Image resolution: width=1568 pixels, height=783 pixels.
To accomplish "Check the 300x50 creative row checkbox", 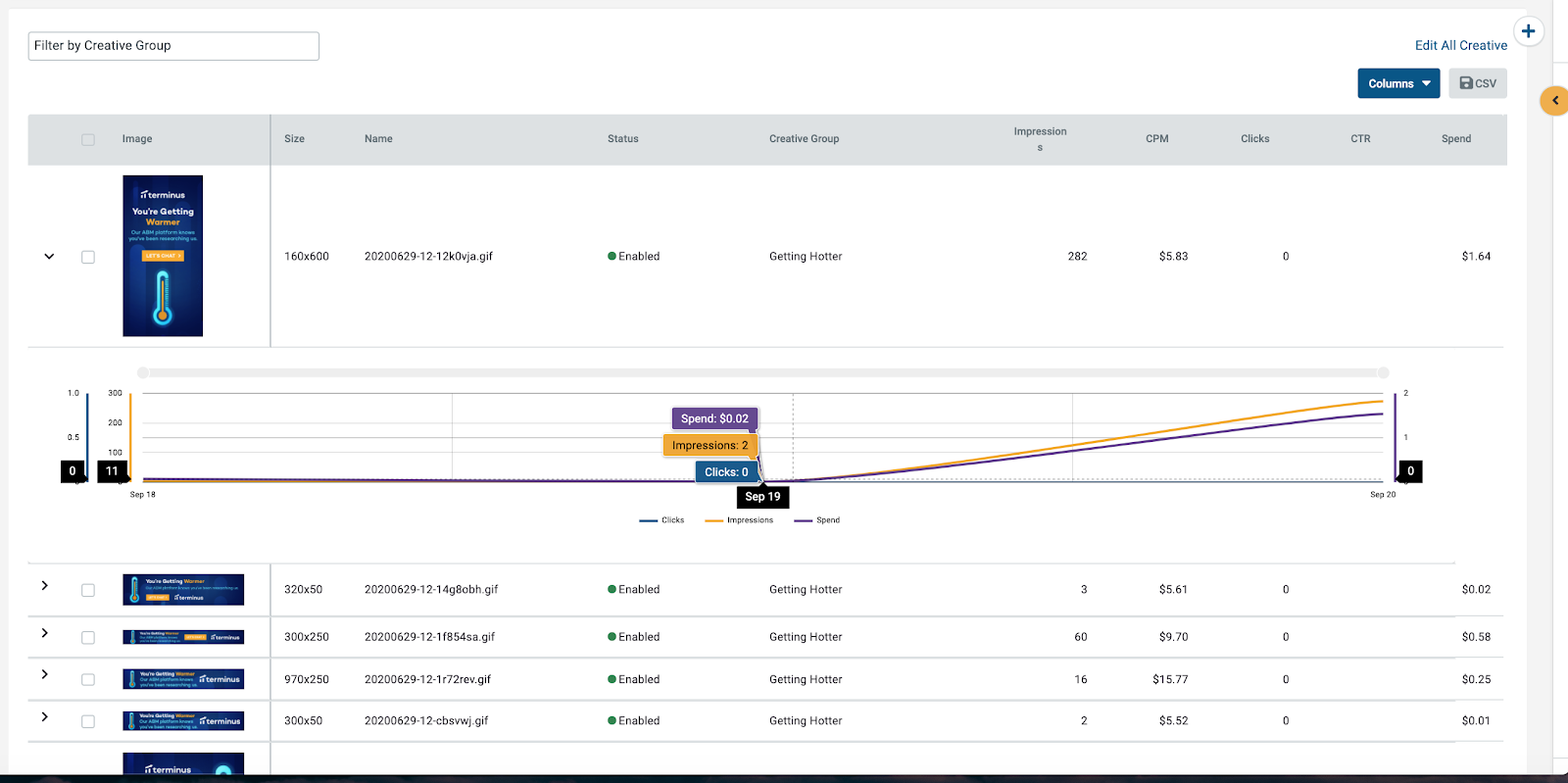I will point(88,721).
